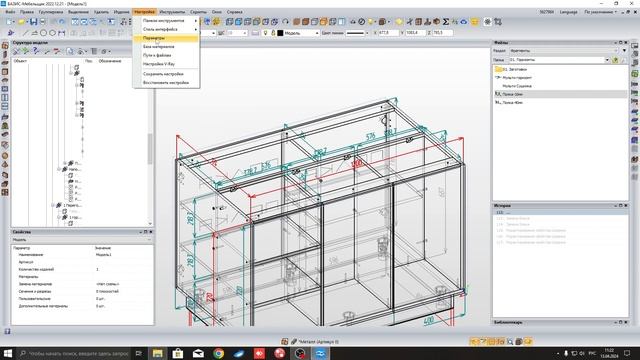Click the taskbar search box
The width and height of the screenshot is (640, 360).
[x=73, y=353]
